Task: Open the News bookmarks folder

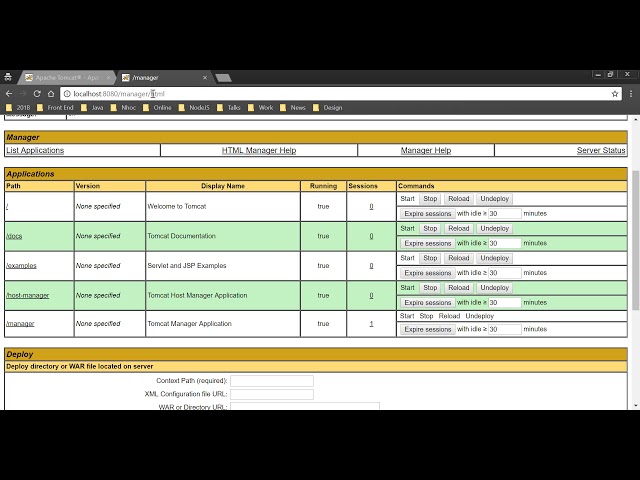Action: (293, 108)
